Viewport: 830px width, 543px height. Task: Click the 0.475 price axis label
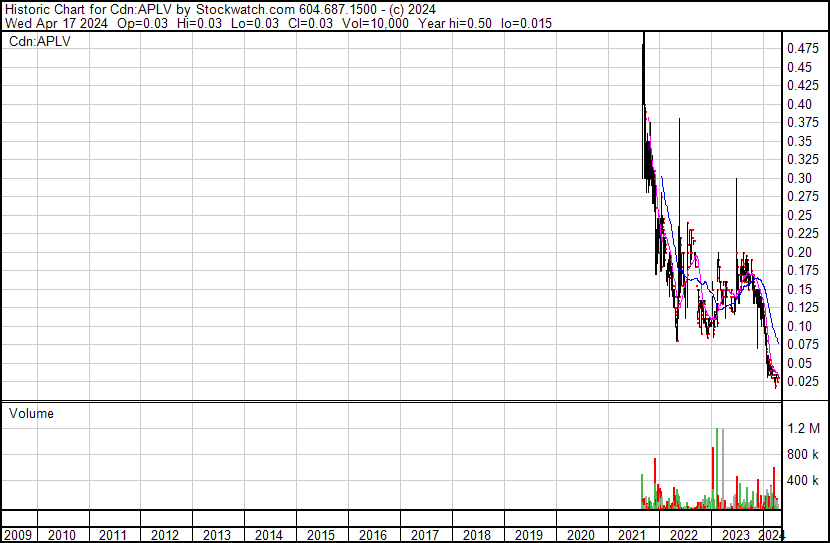pos(803,48)
